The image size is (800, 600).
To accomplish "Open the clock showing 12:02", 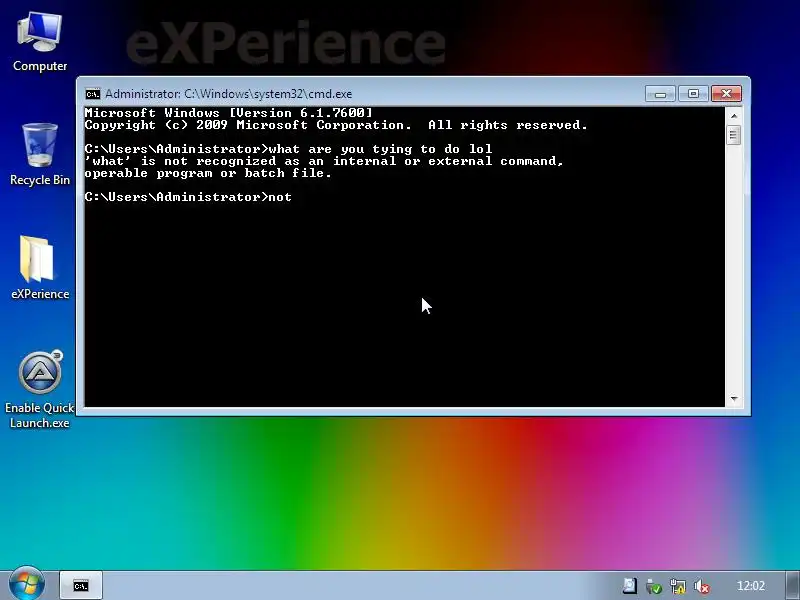I will [751, 586].
